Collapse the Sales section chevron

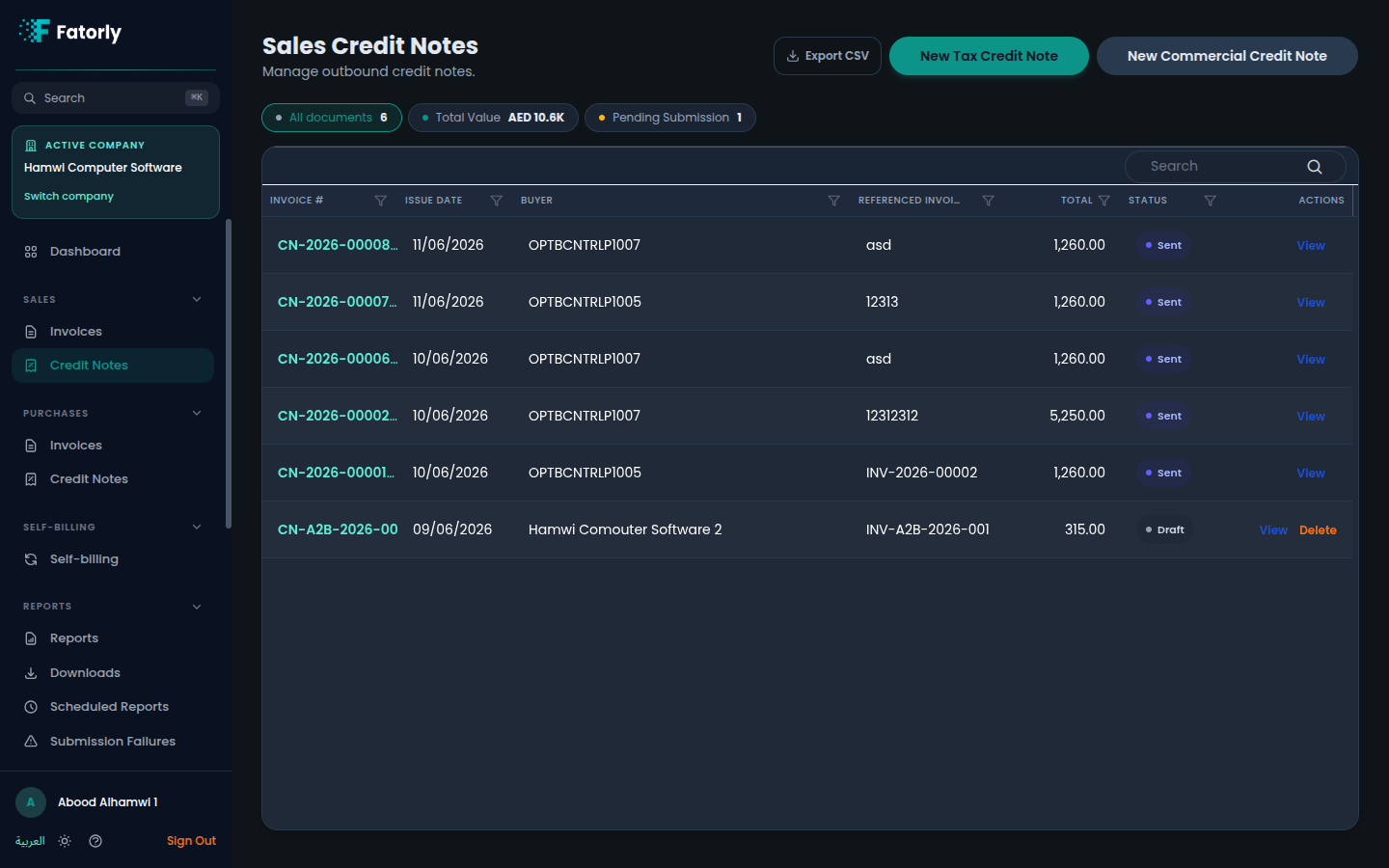coord(197,300)
